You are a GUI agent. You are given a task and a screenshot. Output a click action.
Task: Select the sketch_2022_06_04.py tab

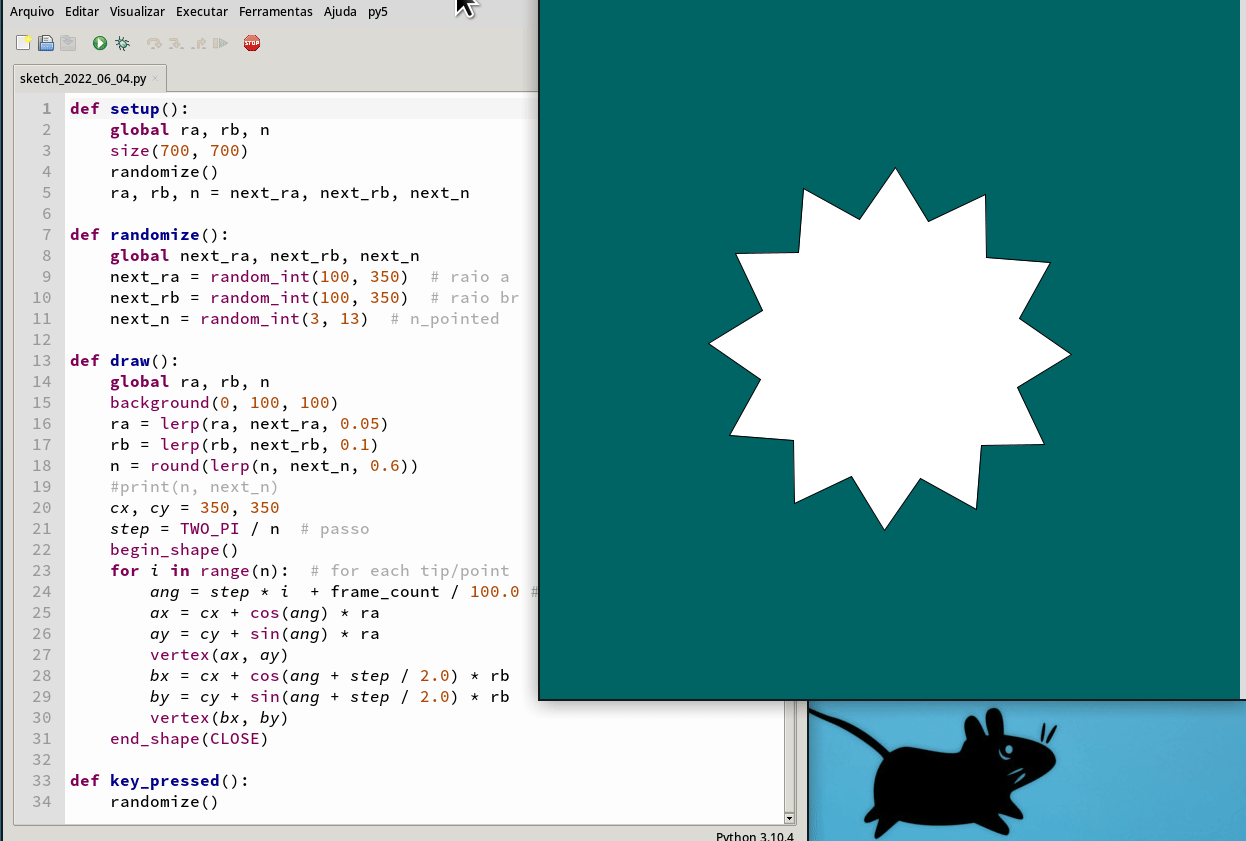[83, 78]
